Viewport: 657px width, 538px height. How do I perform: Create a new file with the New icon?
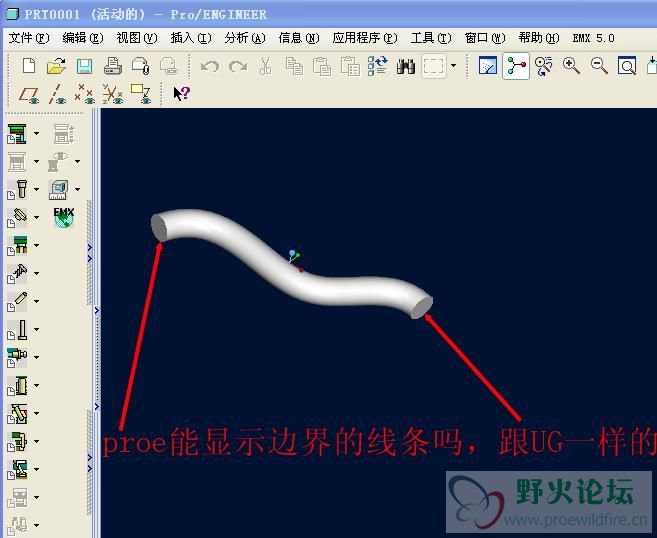tap(28, 66)
